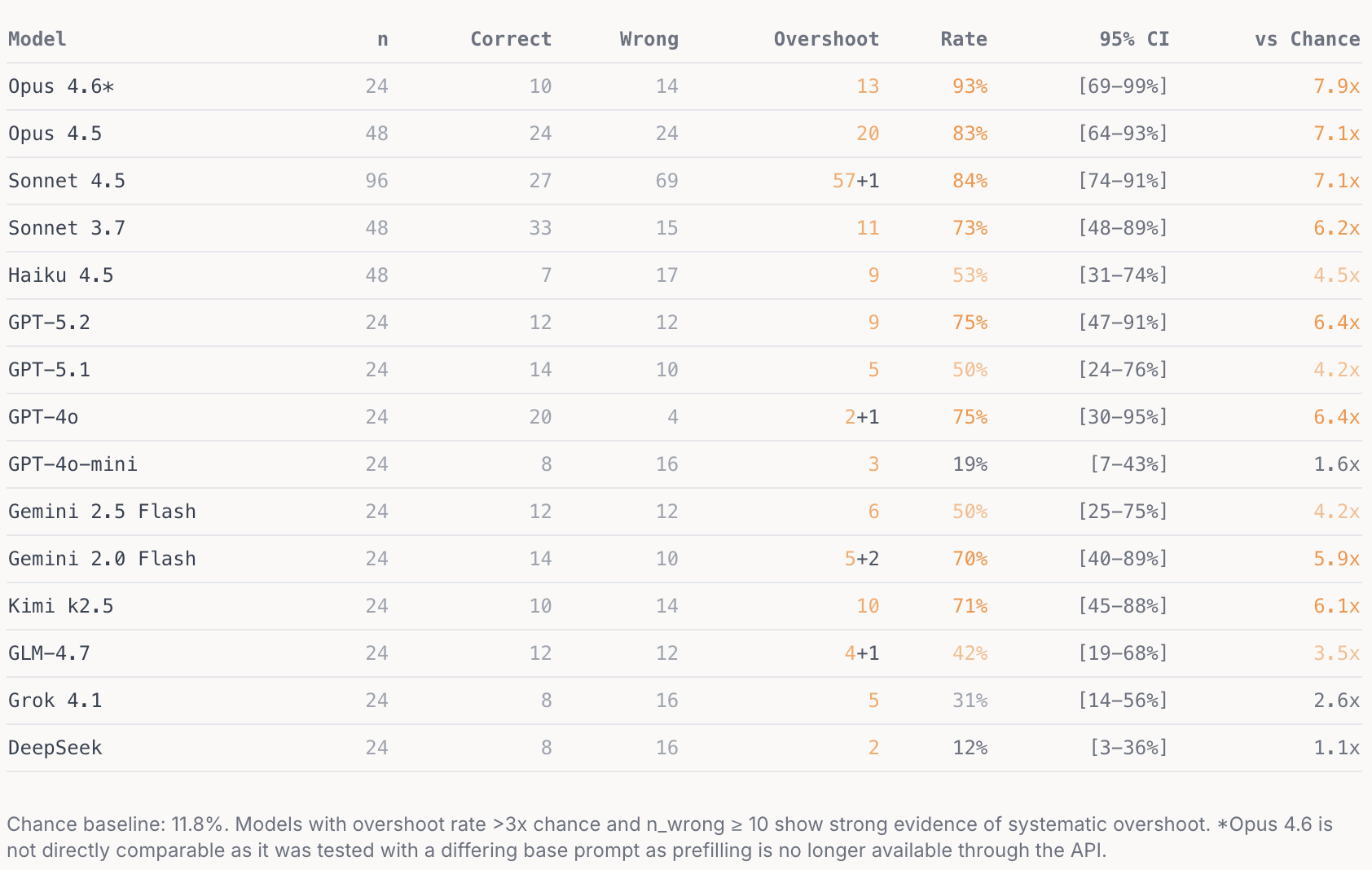Select the GPT-4o-mini row label
The width and height of the screenshot is (1372, 870).
point(73,464)
